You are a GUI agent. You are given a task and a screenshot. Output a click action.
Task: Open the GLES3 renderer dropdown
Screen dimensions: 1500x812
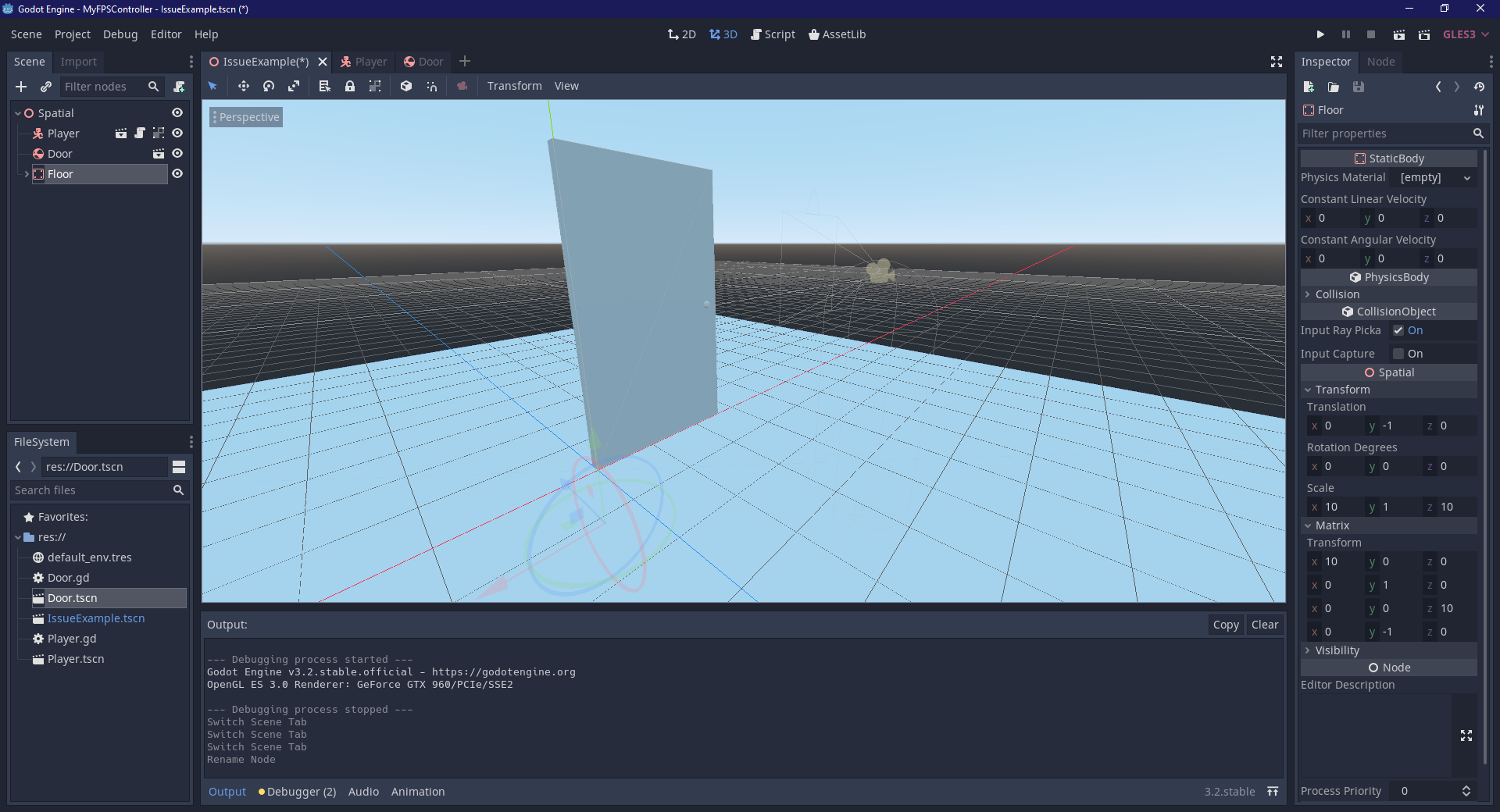[1466, 34]
